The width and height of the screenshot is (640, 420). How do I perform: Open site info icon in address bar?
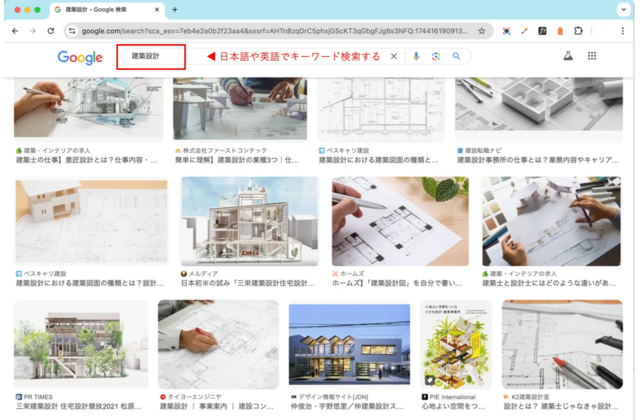[x=72, y=31]
